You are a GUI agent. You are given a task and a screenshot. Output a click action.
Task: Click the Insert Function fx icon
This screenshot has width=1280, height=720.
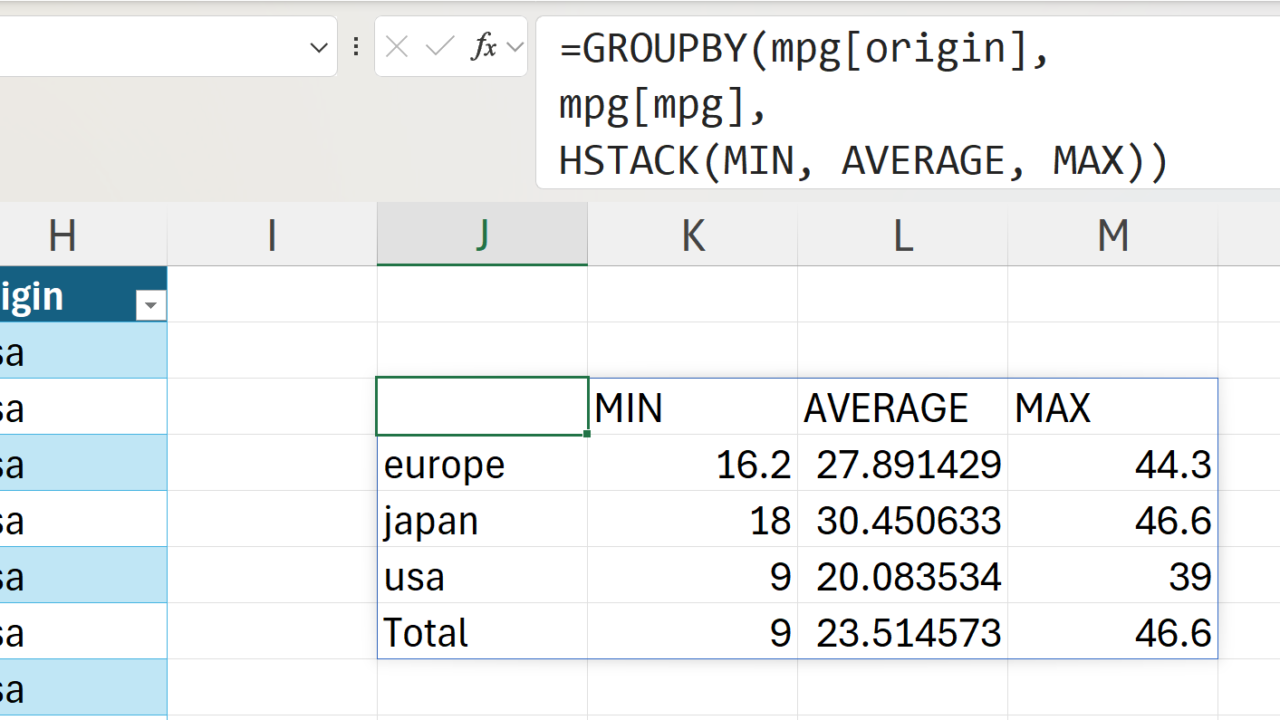pos(484,47)
